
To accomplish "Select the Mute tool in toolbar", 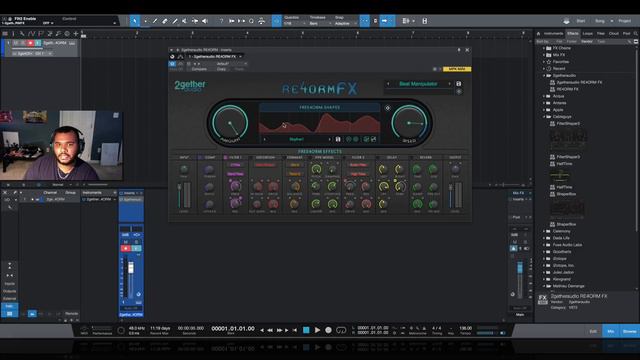I will click(184, 21).
